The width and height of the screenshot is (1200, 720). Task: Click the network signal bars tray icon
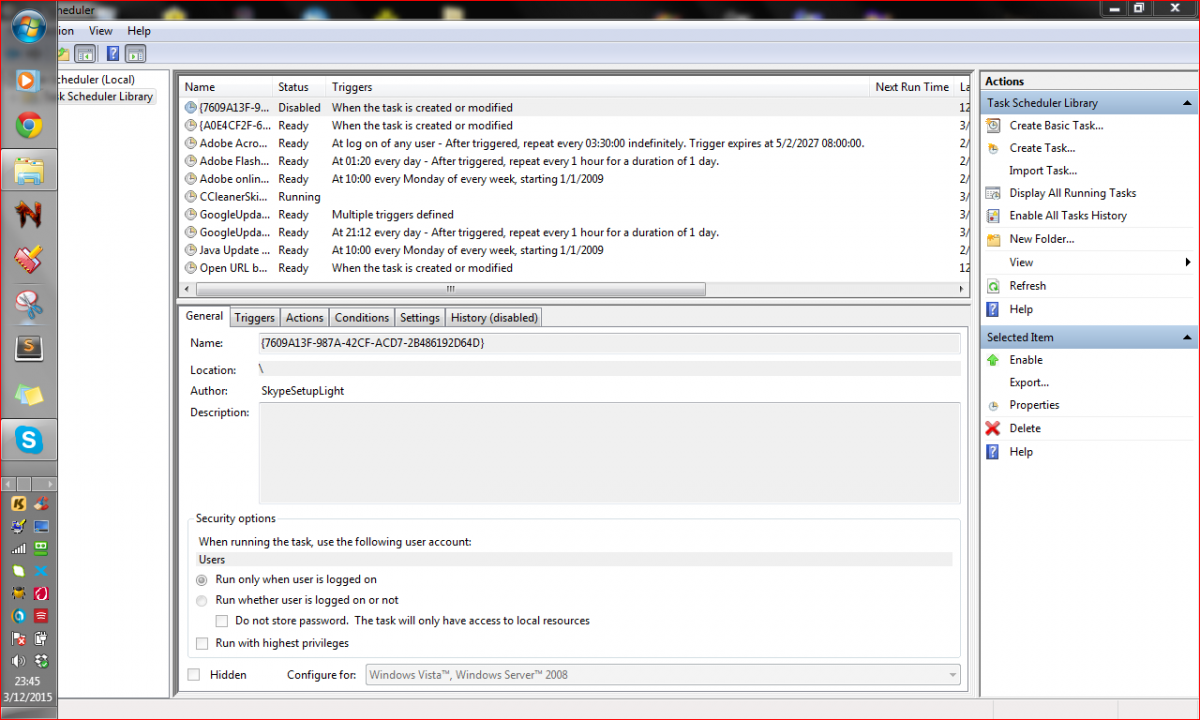coord(18,548)
